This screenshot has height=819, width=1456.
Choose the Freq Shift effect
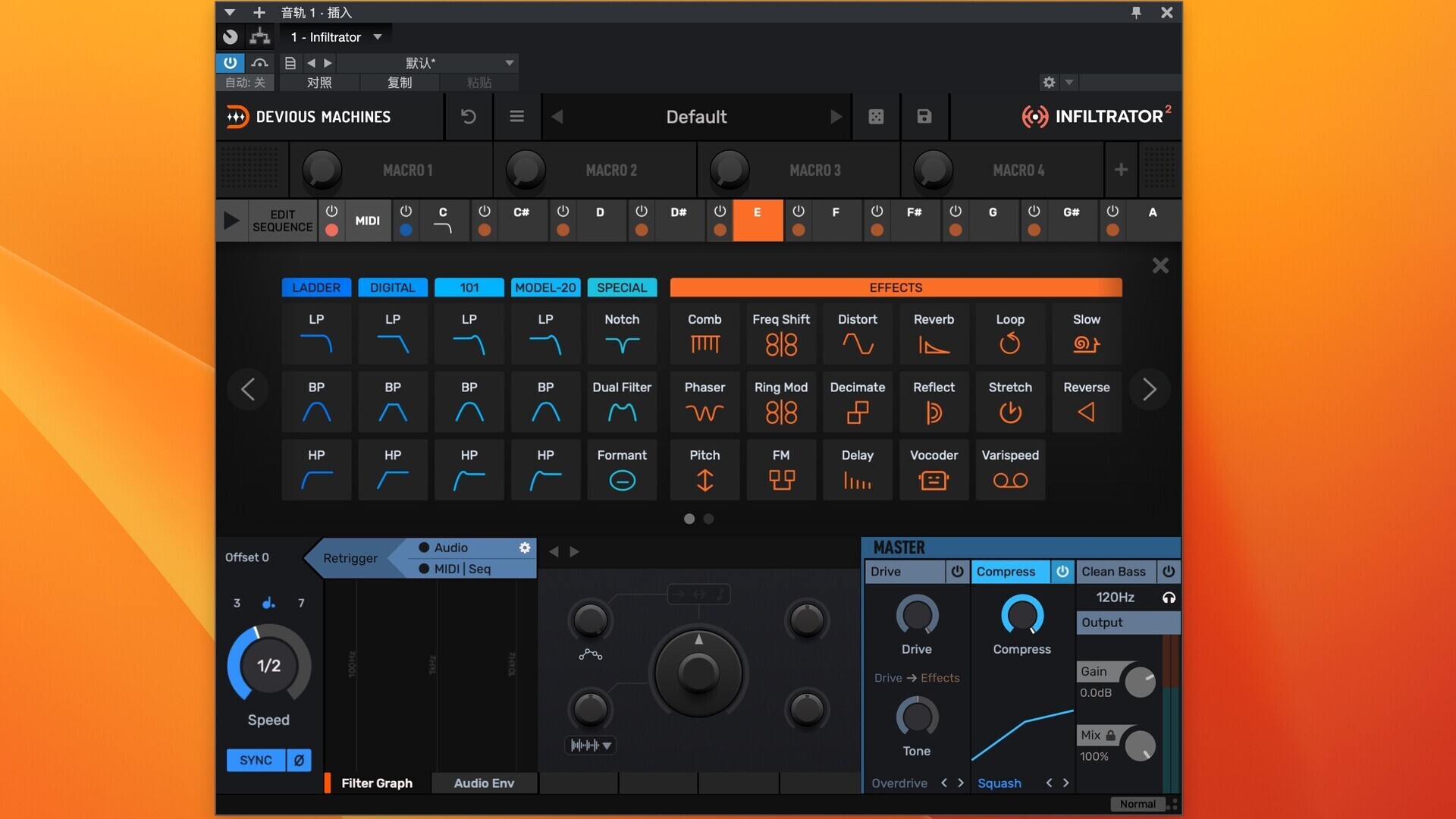point(780,334)
